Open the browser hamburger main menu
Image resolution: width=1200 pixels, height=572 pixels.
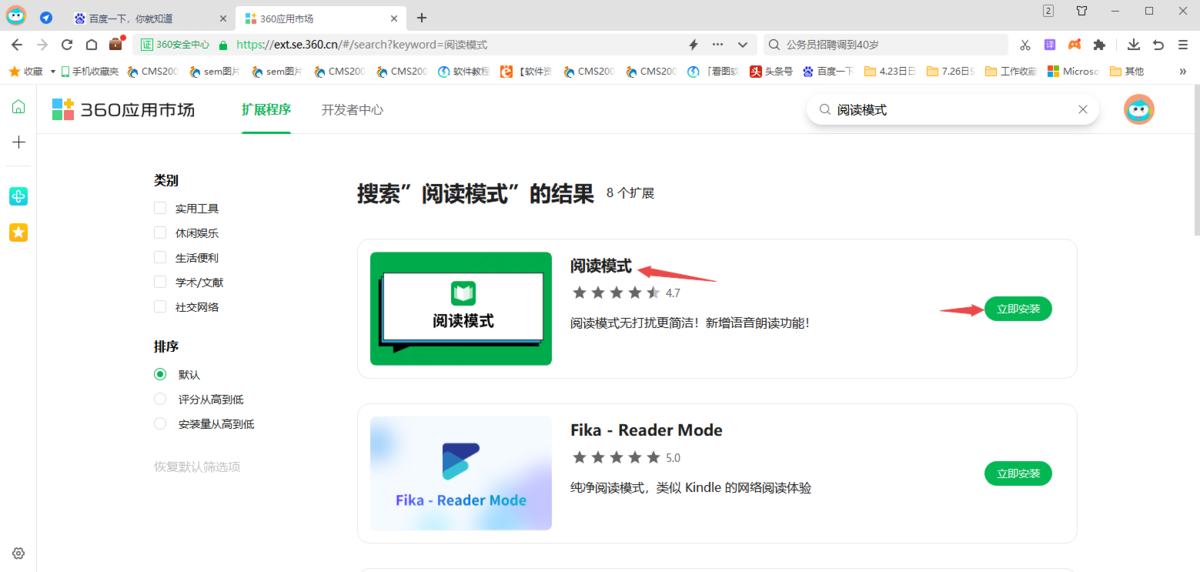(1183, 45)
